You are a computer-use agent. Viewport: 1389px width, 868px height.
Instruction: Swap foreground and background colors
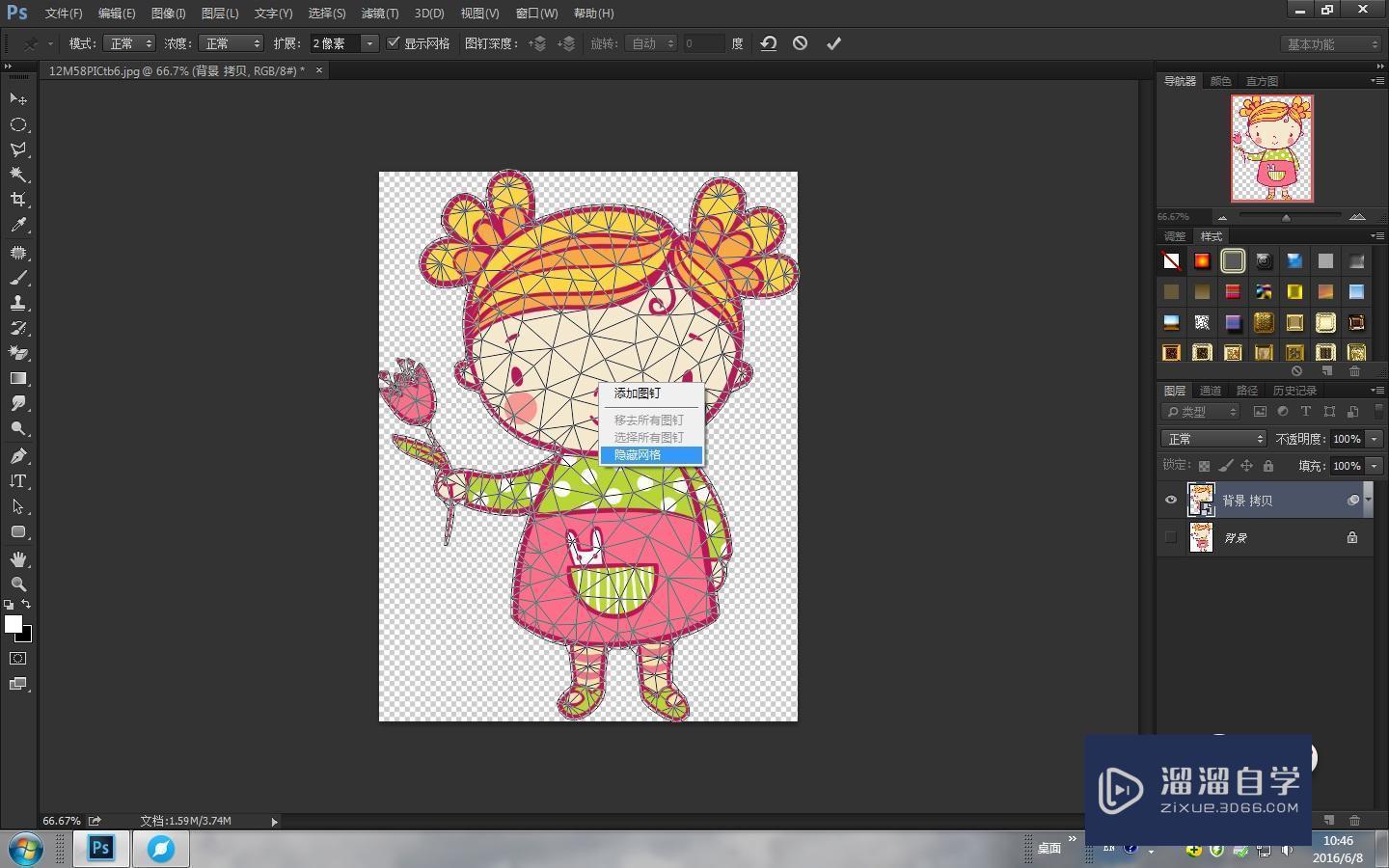click(26, 604)
